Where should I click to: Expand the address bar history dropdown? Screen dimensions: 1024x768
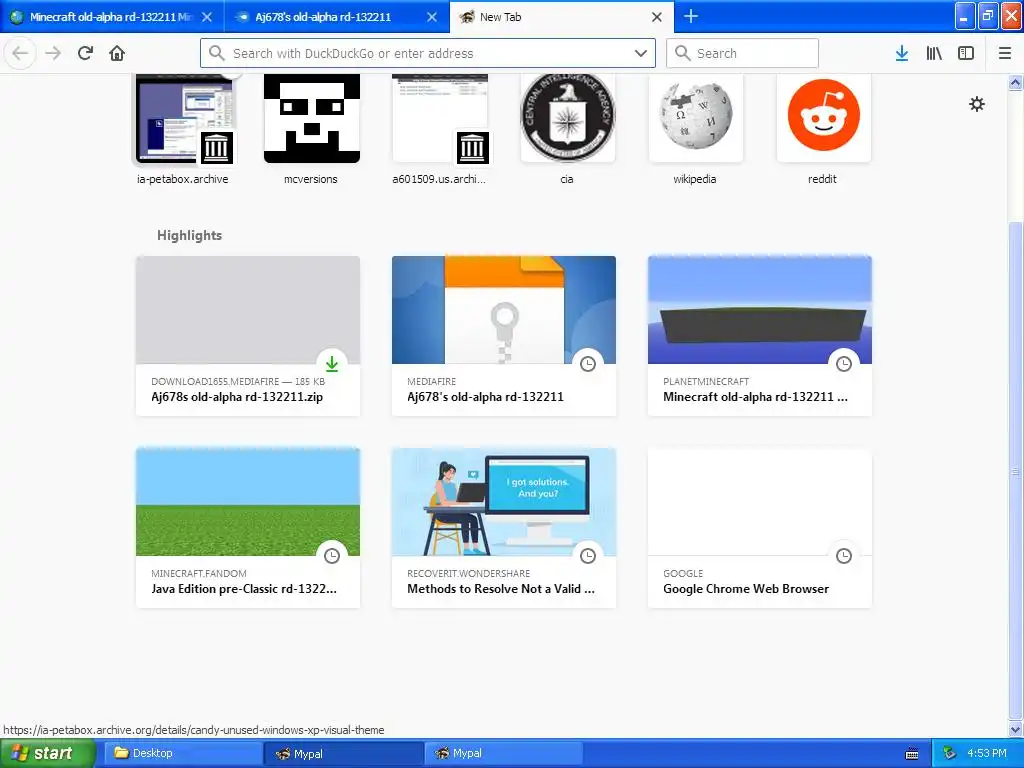pyautogui.click(x=641, y=53)
